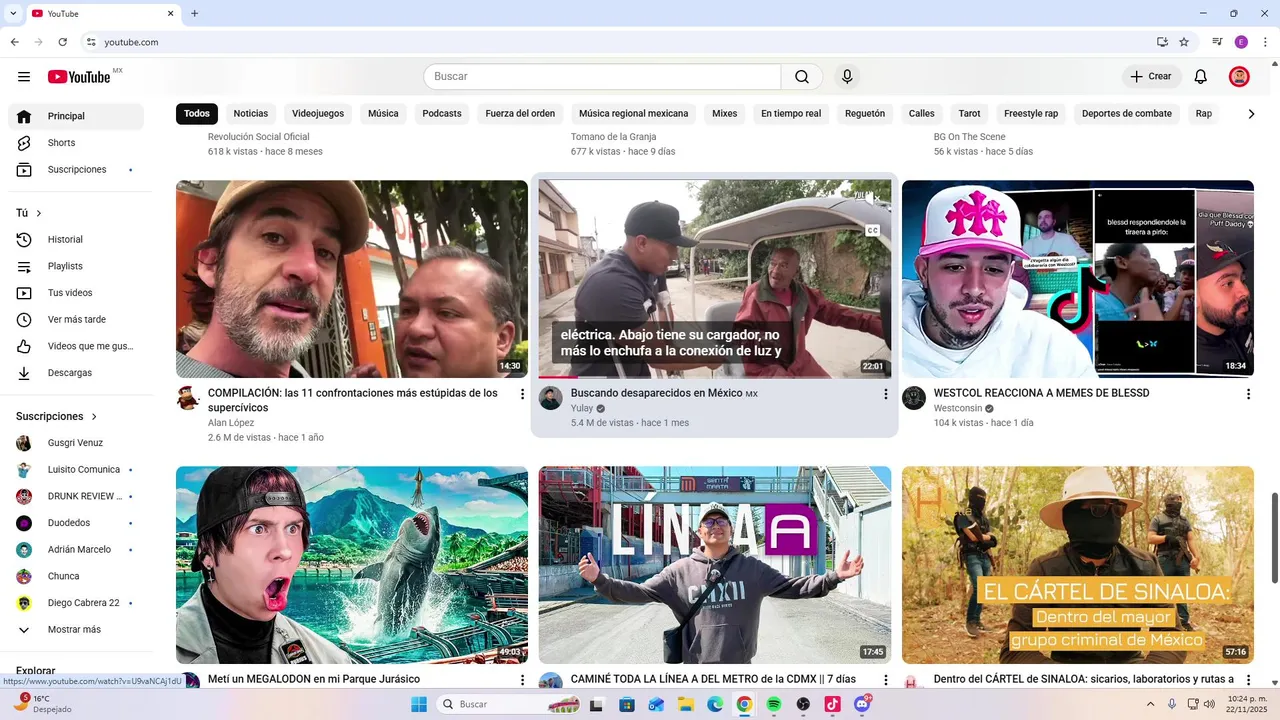The image size is (1280, 720).
Task: Click the YouTube logo
Action: 79,77
